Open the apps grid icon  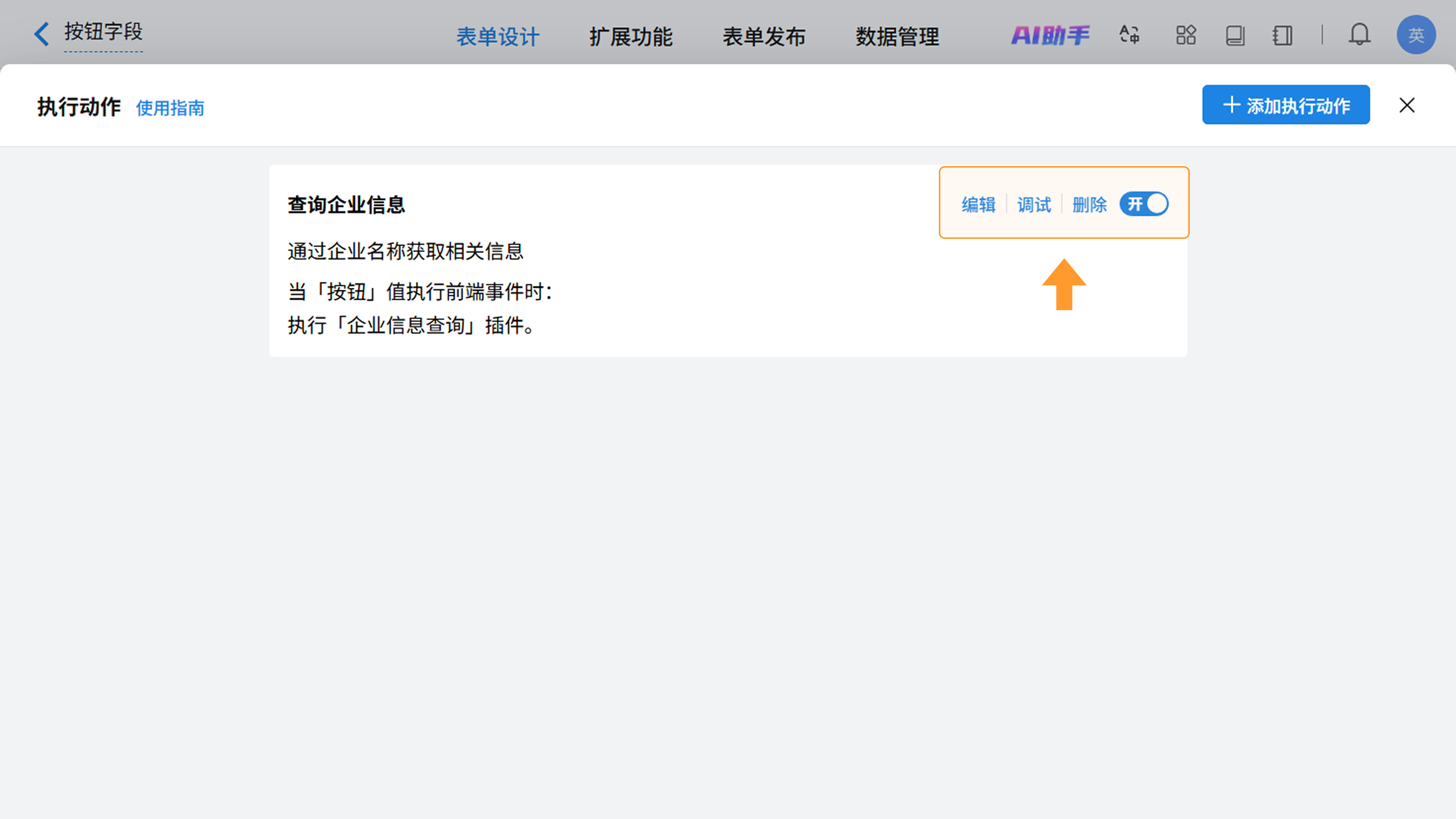(1186, 35)
